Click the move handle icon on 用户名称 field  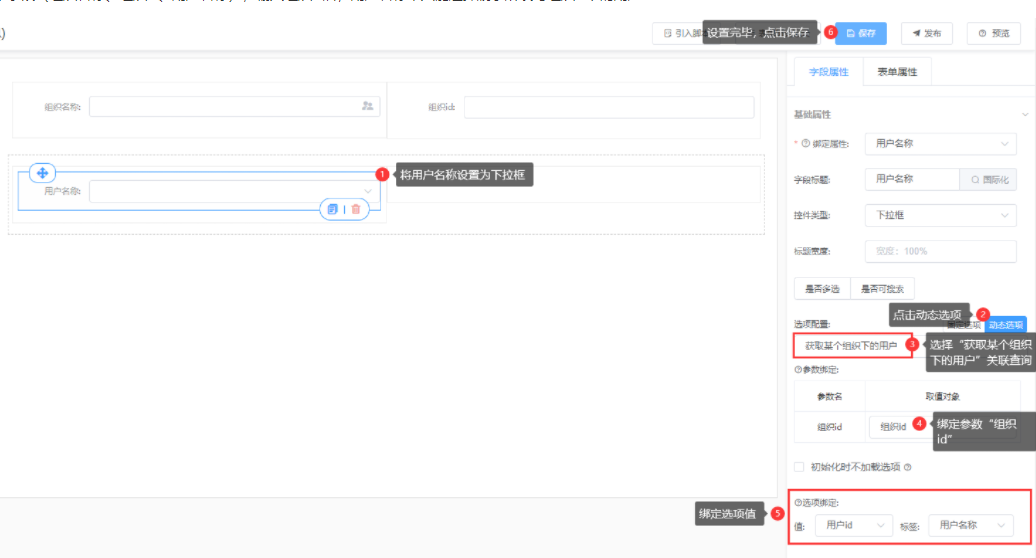(x=42, y=173)
